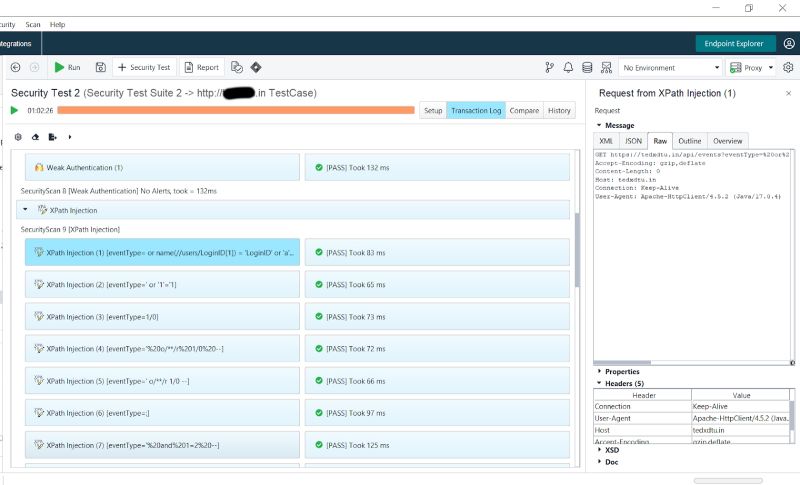Open the No Environment dropdown
The image size is (800, 485).
coord(670,67)
